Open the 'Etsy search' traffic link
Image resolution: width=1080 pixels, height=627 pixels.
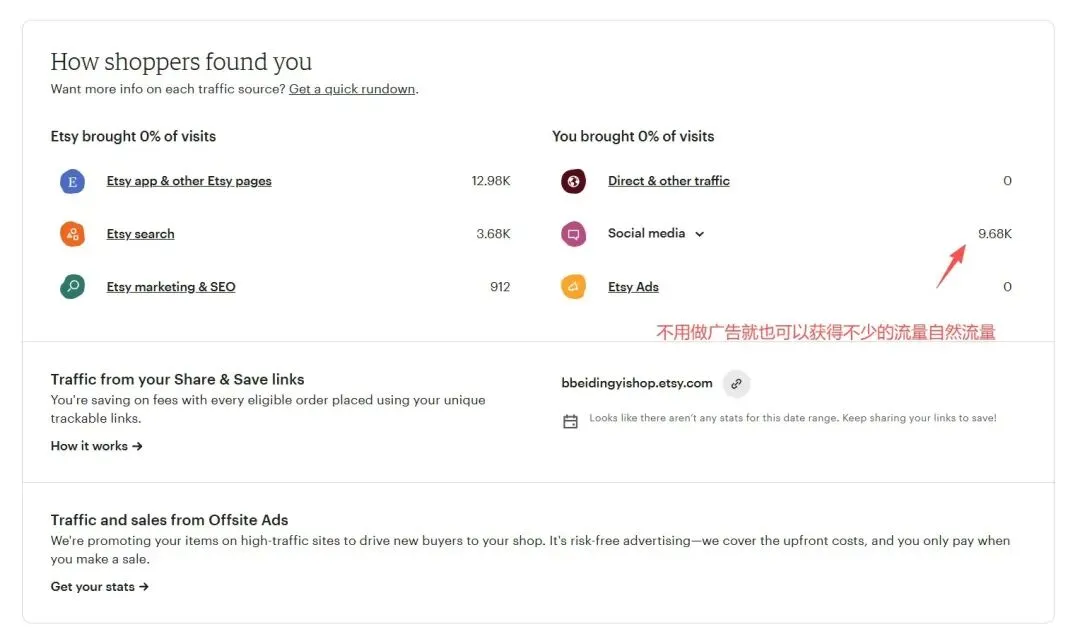140,234
